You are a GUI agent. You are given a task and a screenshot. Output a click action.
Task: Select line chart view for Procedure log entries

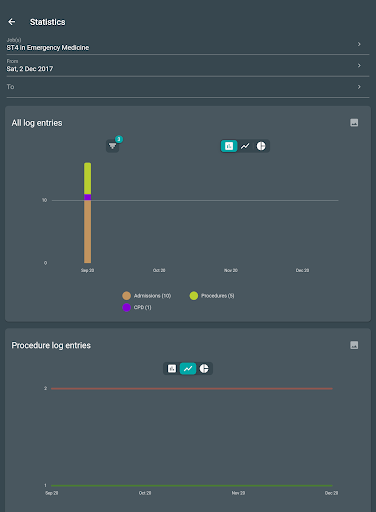(x=188, y=368)
